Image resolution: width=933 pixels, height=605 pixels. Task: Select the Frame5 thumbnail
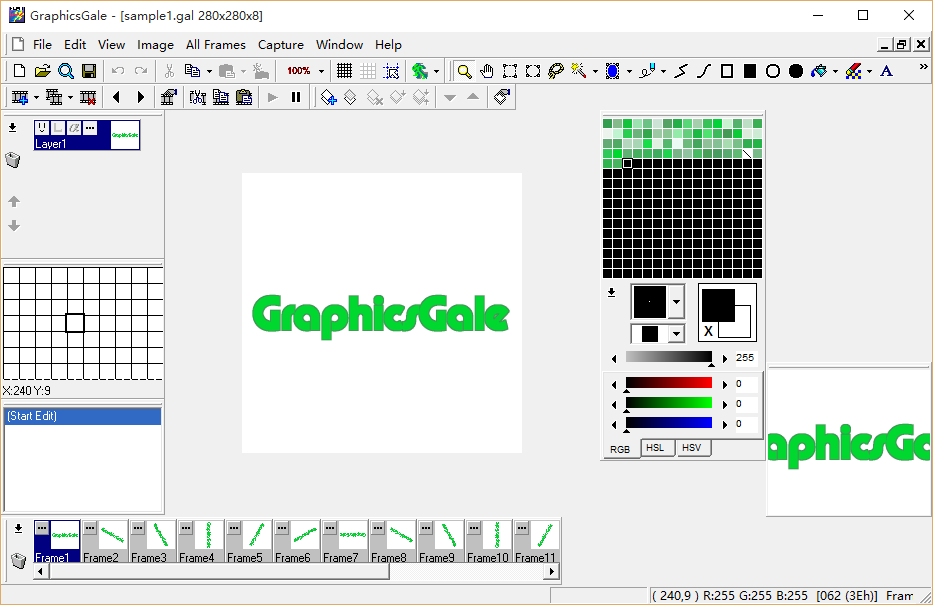(257, 535)
